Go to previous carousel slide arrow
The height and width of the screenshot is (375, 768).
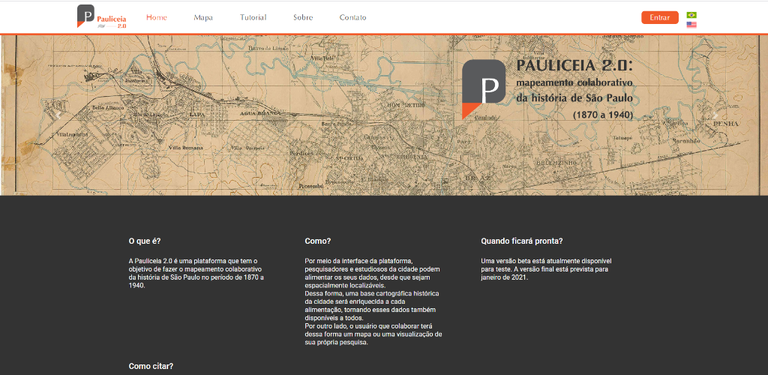(58, 116)
